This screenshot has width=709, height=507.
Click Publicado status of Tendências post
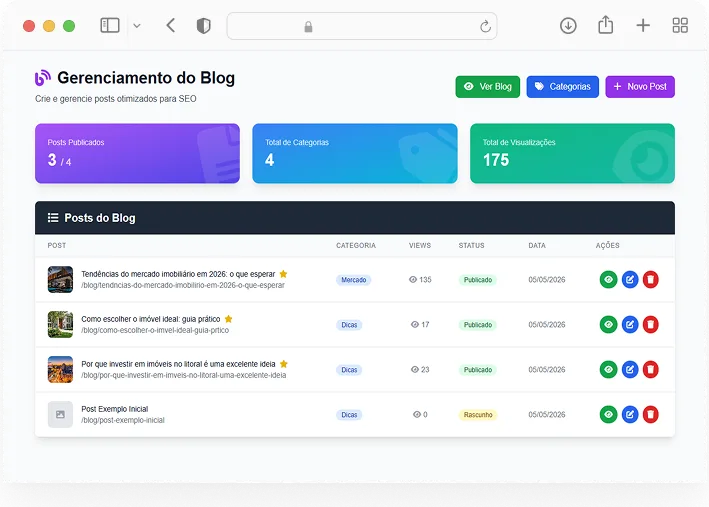(x=478, y=280)
